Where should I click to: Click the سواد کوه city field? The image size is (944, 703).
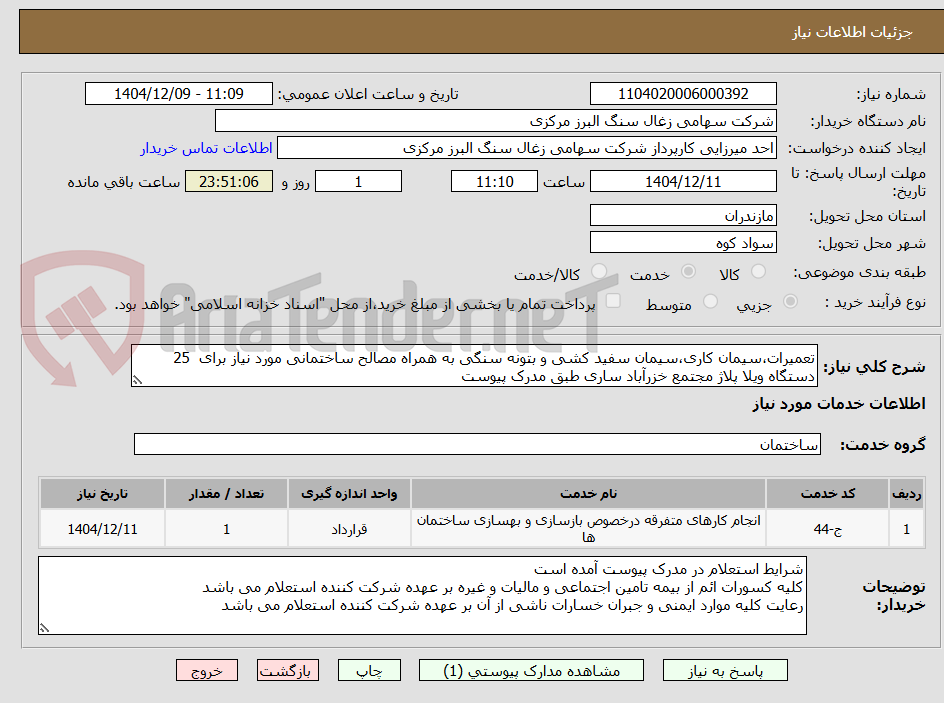coord(683,243)
